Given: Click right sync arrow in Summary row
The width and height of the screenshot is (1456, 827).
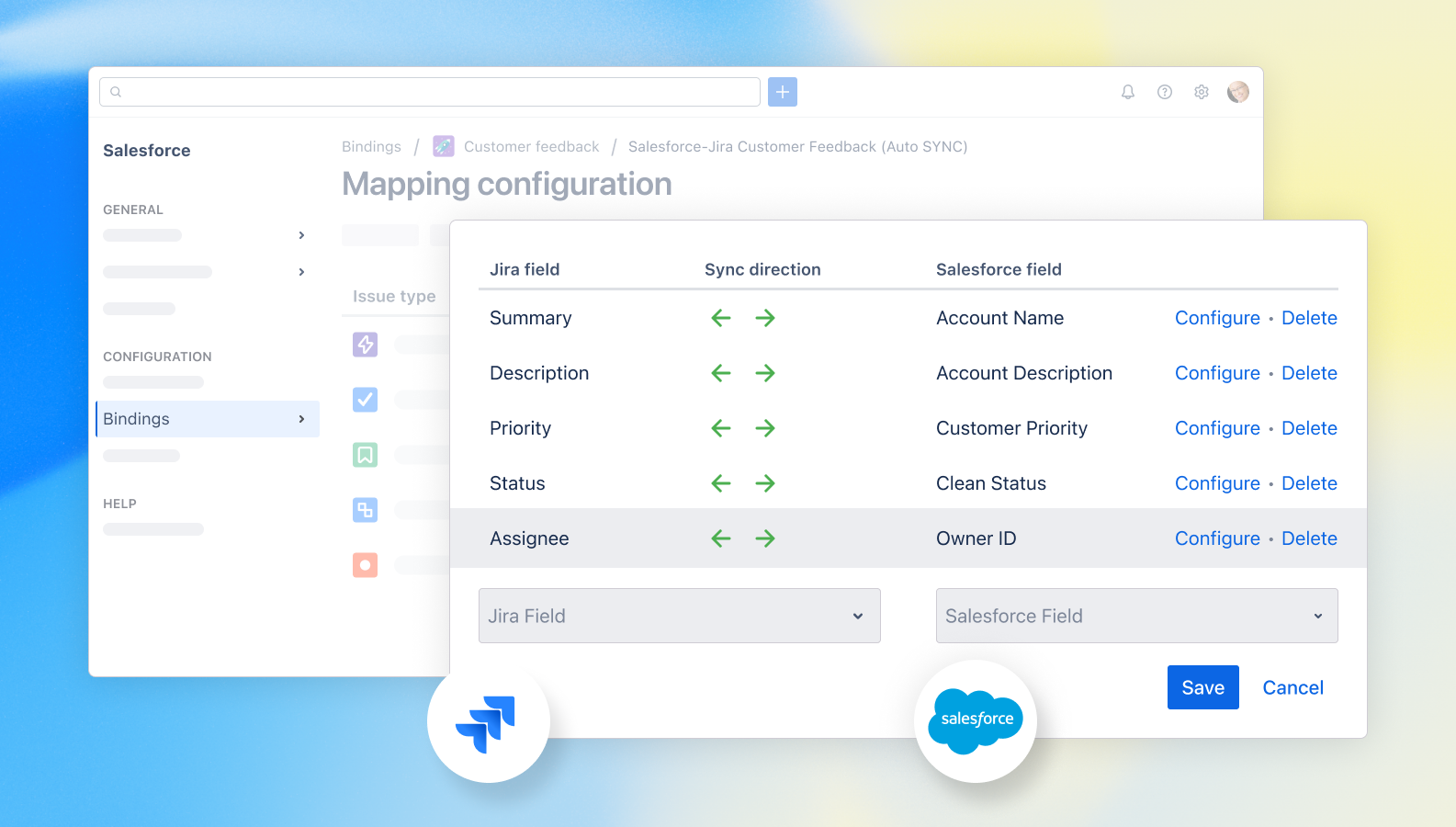Looking at the screenshot, I should coord(765,318).
